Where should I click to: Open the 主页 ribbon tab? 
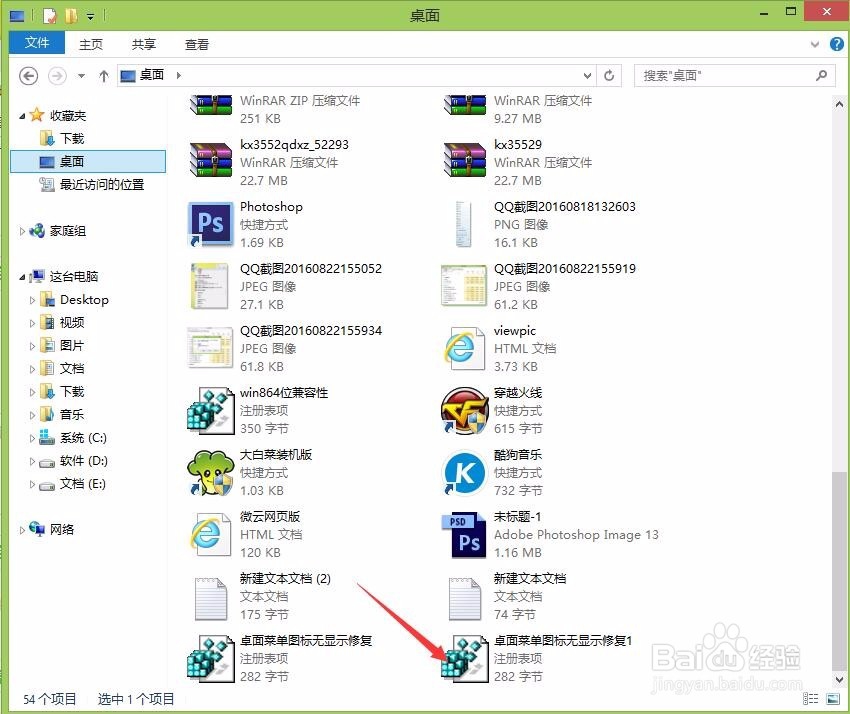coord(91,44)
